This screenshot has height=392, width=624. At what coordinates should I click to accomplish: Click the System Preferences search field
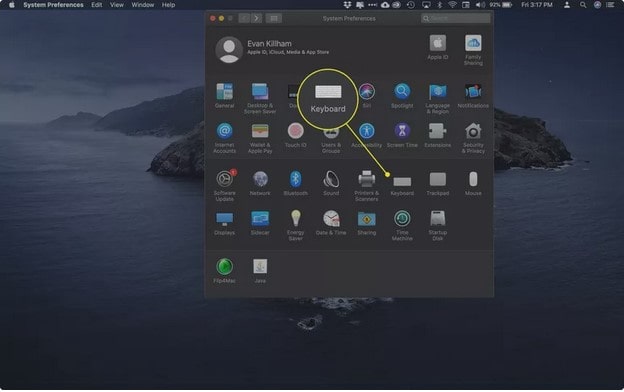[456, 18]
